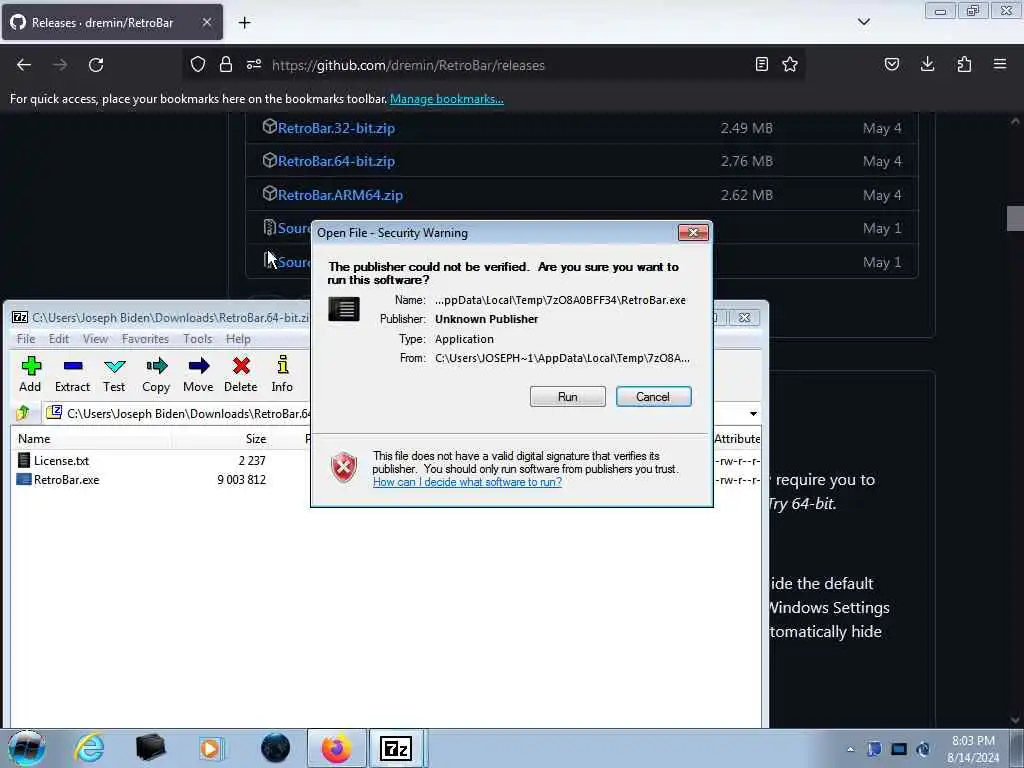Open the 7-Zip Help menu
This screenshot has width=1024, height=768.
[238, 339]
